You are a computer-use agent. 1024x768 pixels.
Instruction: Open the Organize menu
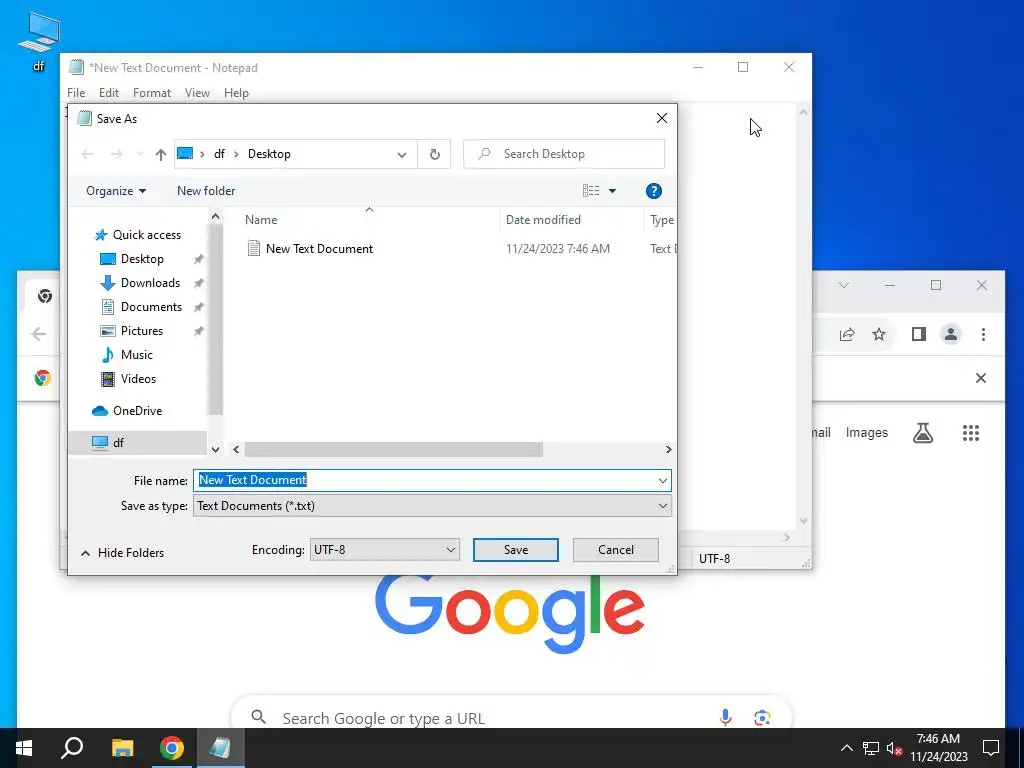click(116, 191)
